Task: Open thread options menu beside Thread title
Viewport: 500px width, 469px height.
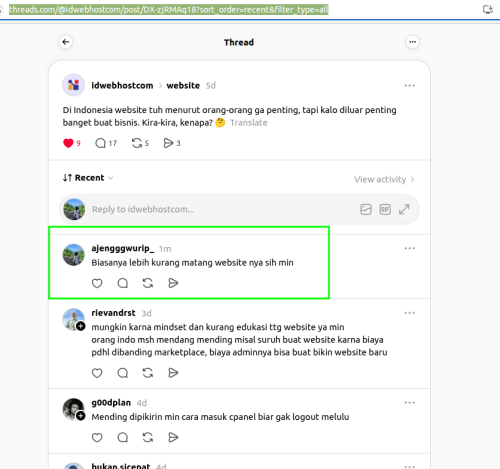Action: point(412,42)
